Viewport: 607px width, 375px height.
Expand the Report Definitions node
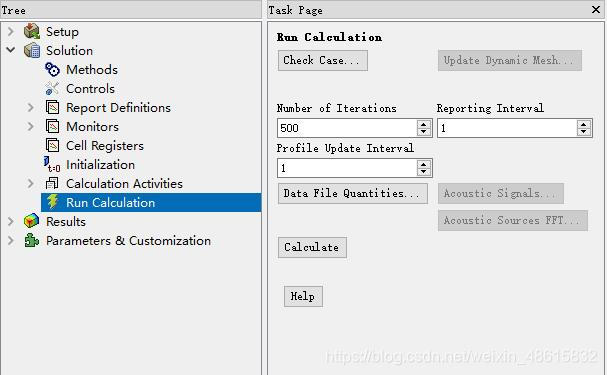coord(31,107)
